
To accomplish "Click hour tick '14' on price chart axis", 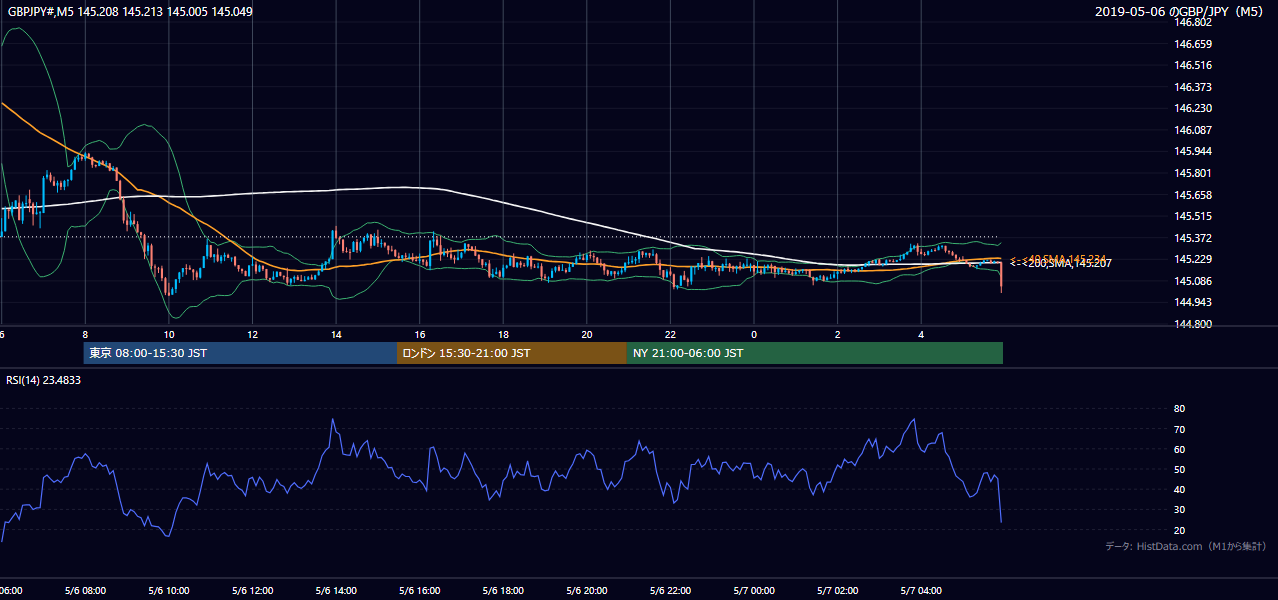I will 336,334.
